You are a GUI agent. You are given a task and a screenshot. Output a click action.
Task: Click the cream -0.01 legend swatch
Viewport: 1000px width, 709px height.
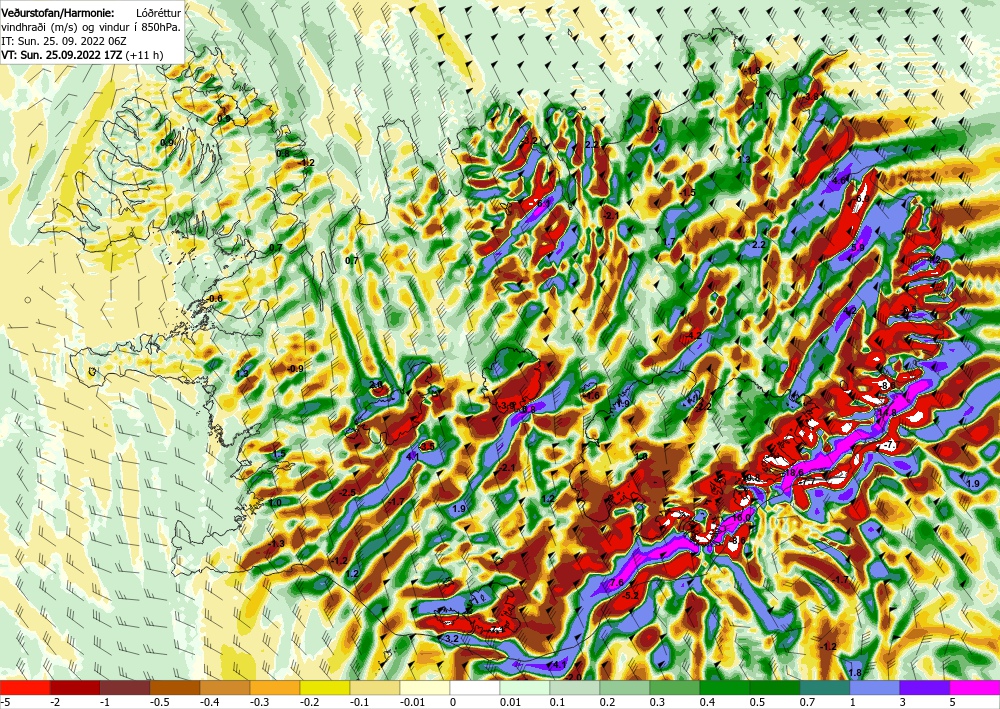pos(425,688)
